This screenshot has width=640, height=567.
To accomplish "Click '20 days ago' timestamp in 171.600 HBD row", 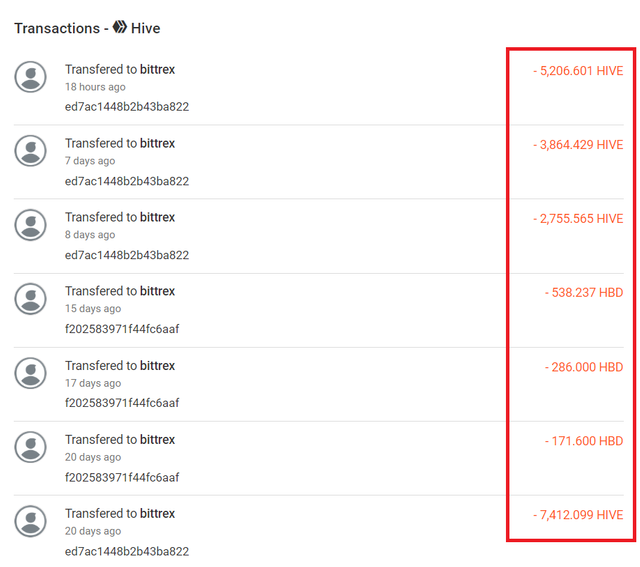I will pyautogui.click(x=93, y=457).
